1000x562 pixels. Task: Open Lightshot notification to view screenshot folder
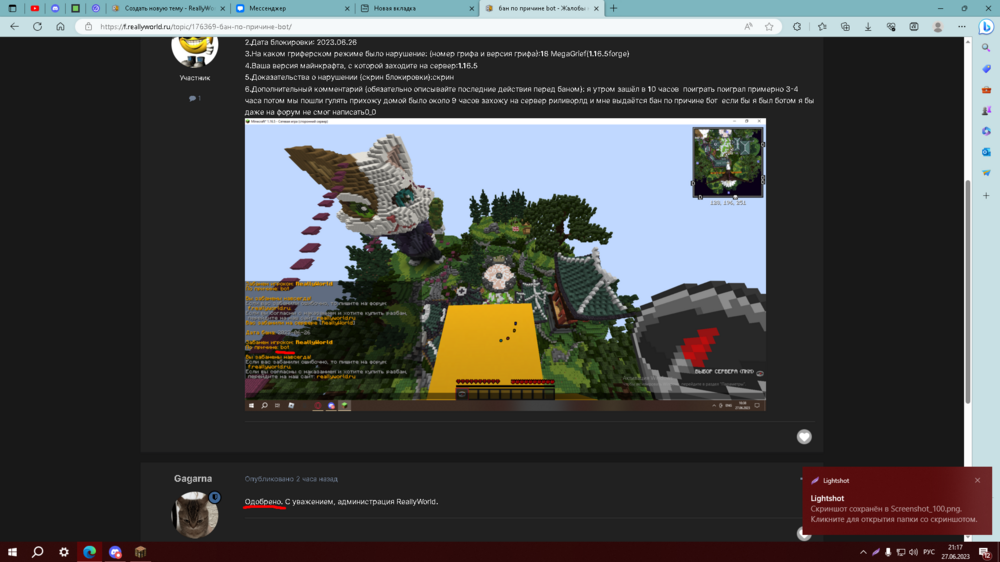[896, 501]
